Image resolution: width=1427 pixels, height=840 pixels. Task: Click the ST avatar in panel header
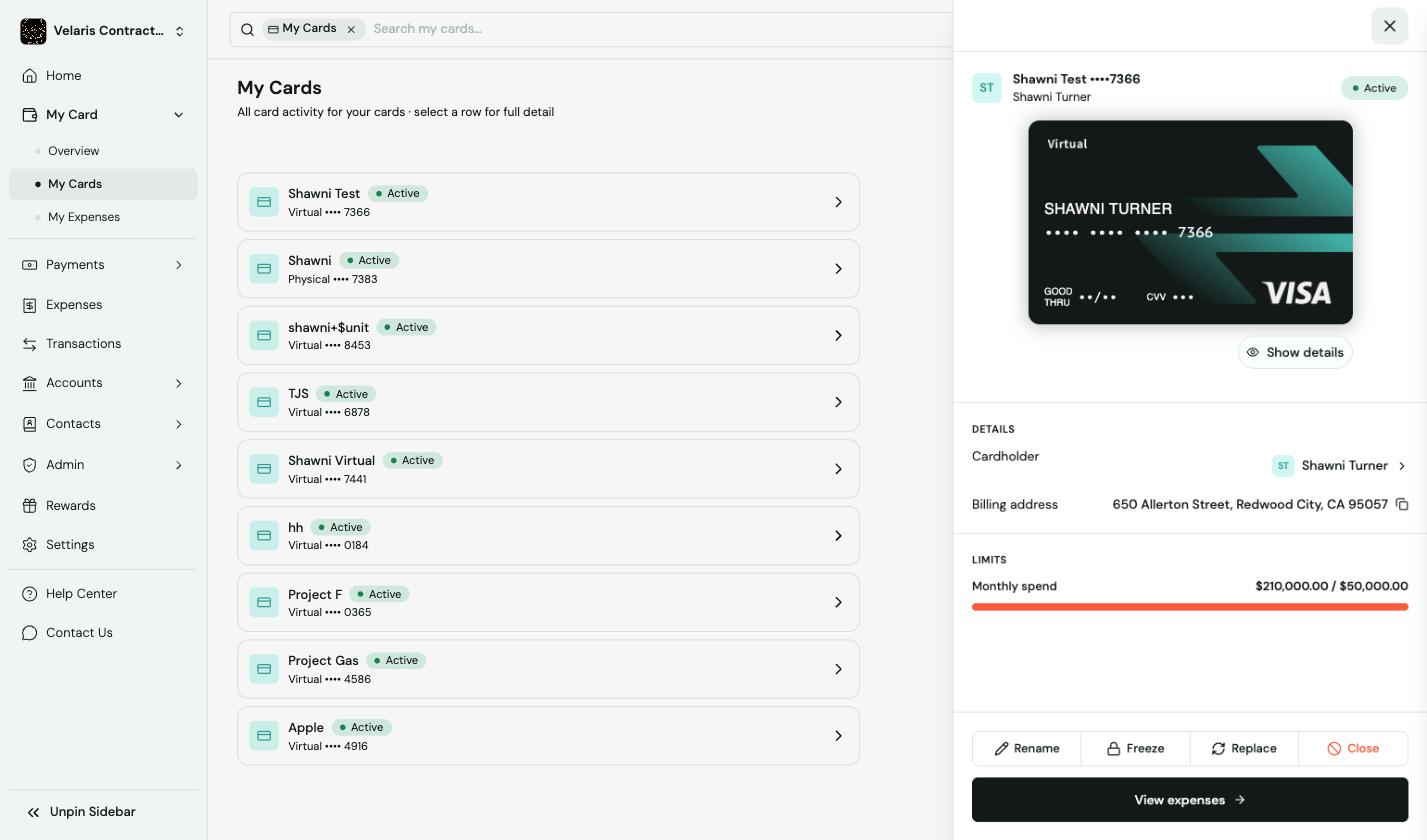[x=987, y=88]
